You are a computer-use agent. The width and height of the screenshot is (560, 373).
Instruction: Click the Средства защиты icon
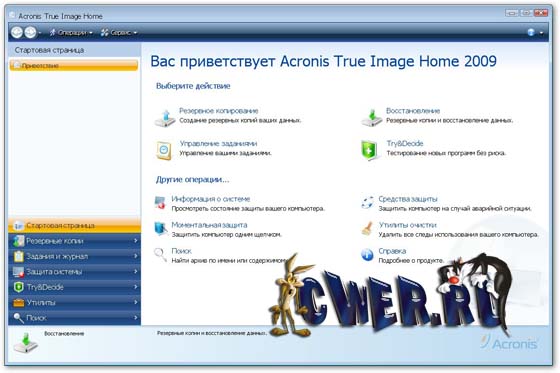coord(367,203)
